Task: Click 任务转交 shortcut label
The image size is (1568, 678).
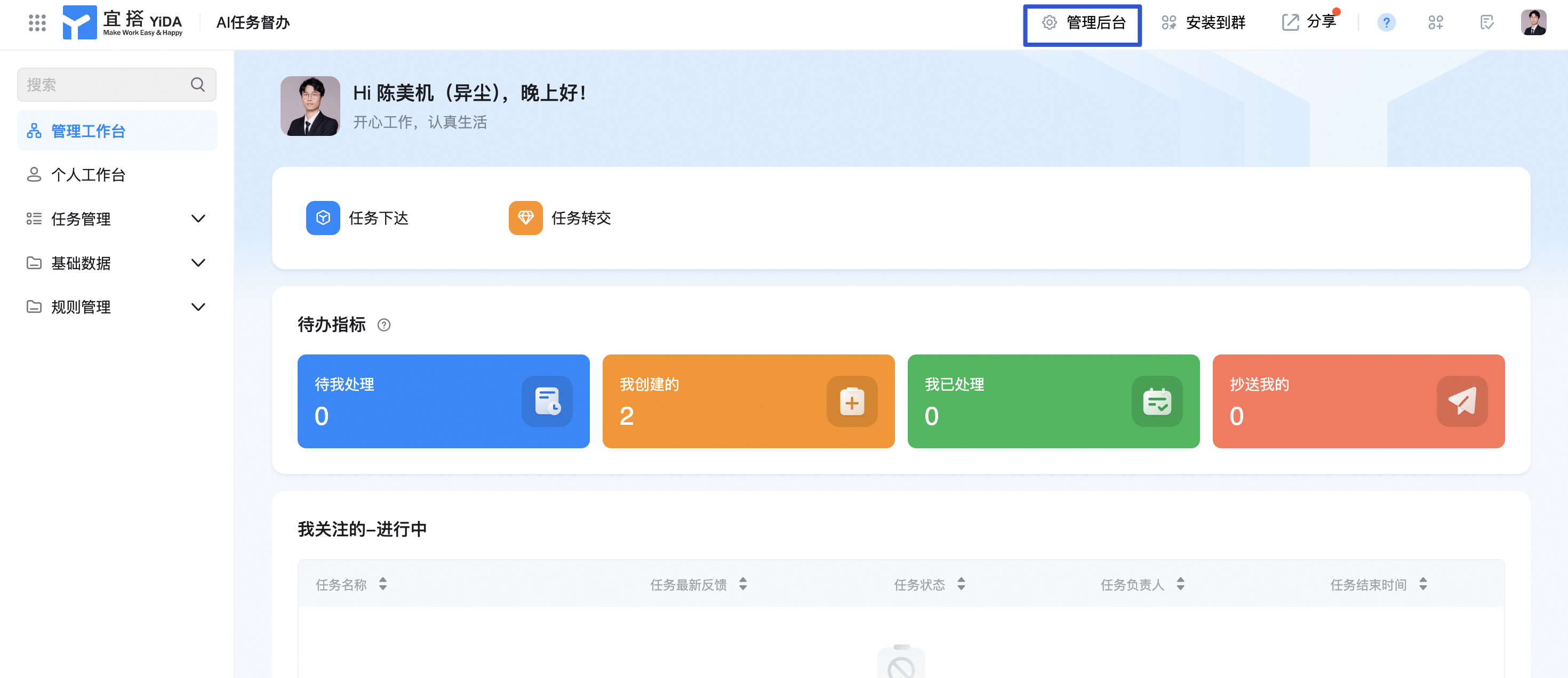Action: coord(581,217)
